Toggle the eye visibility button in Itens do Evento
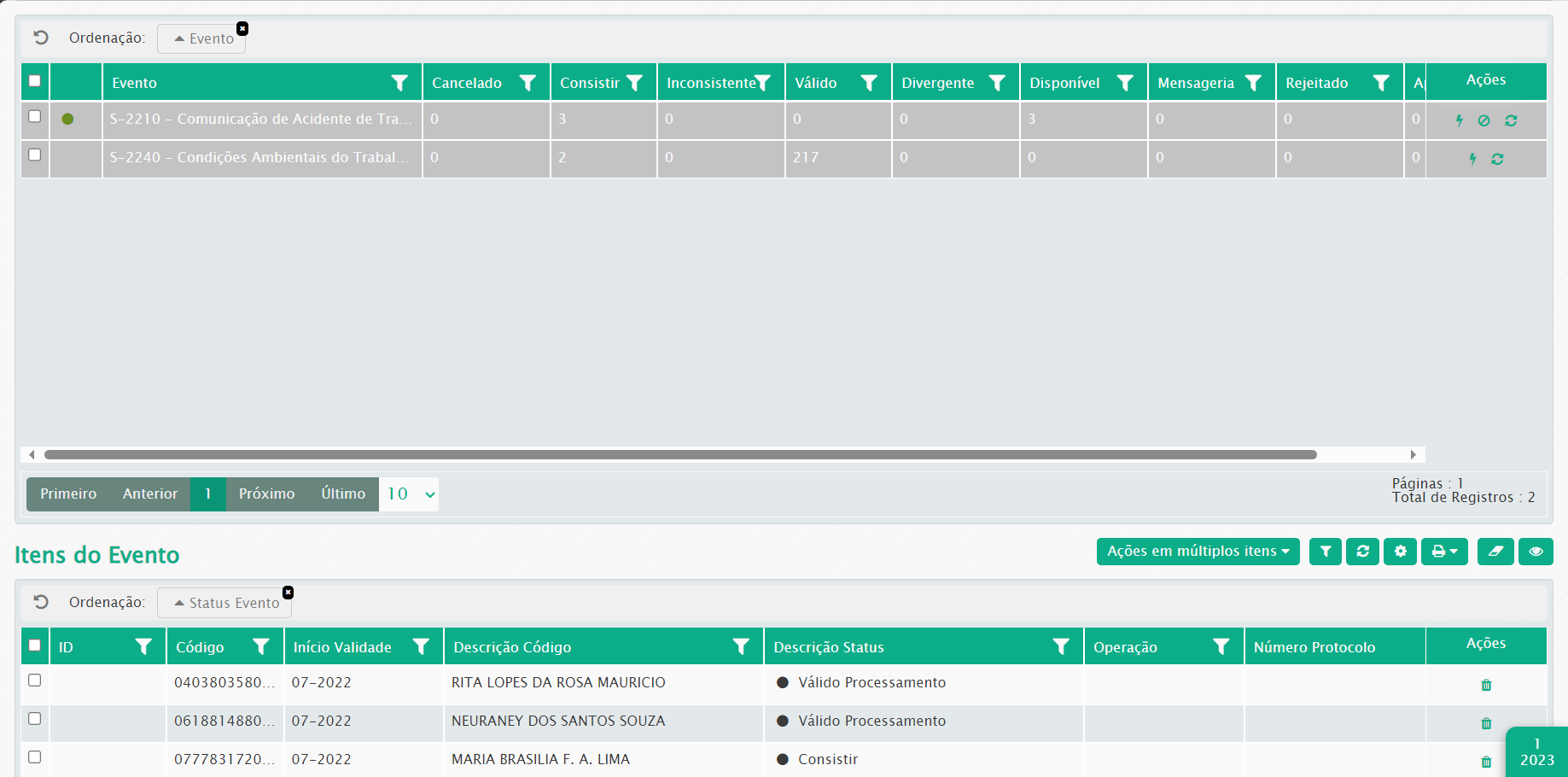The image size is (1568, 777). (1536, 552)
